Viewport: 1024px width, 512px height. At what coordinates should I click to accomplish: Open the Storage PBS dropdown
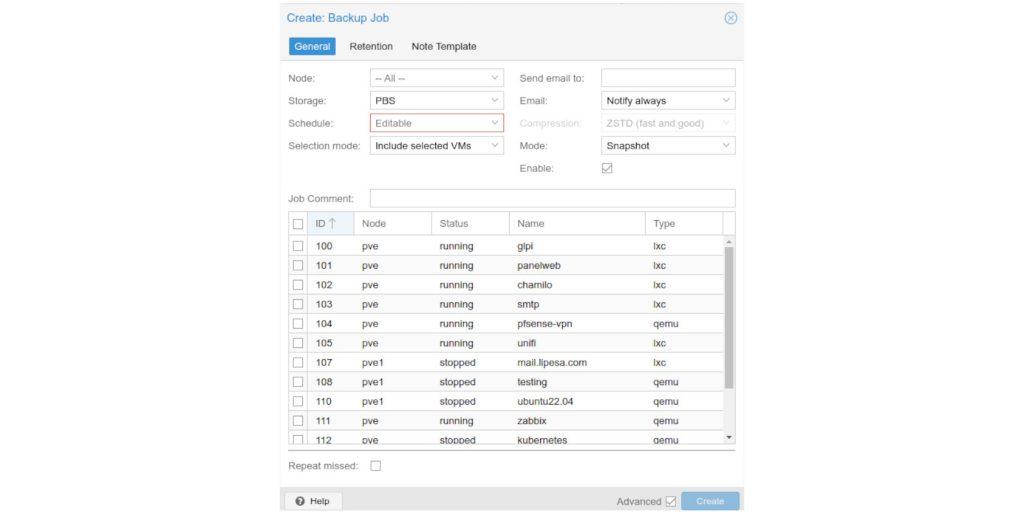[x=437, y=101]
